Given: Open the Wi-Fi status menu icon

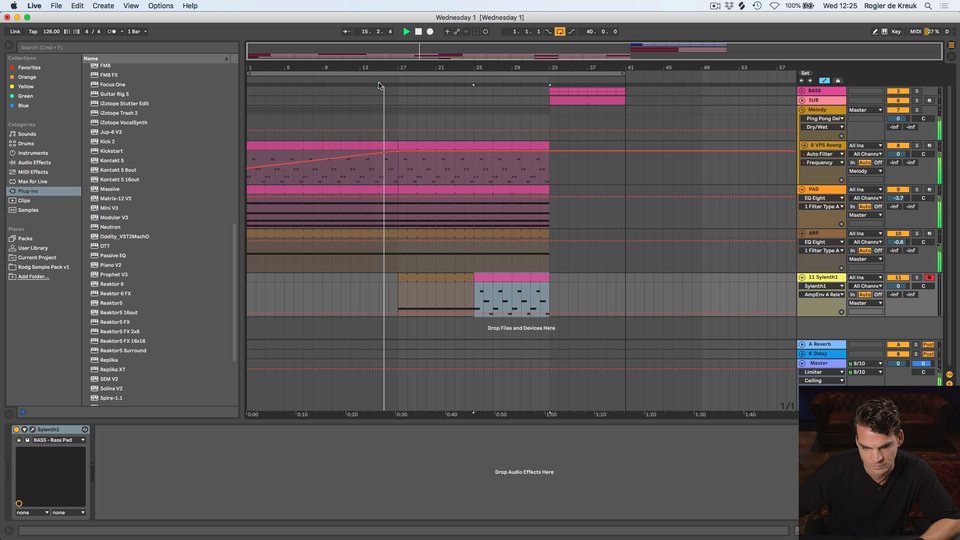Looking at the screenshot, I should (774, 6).
